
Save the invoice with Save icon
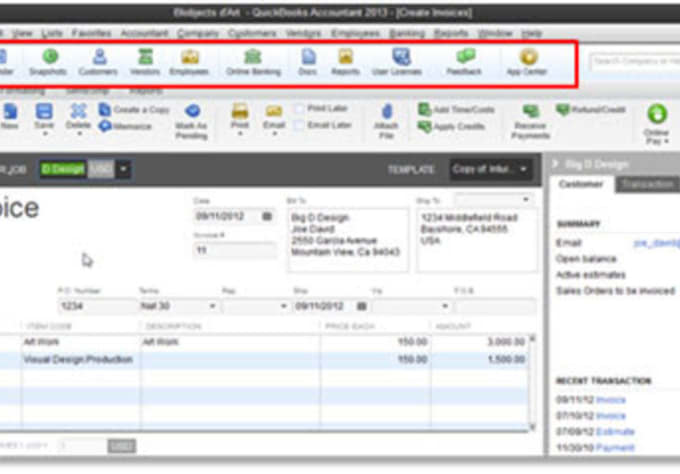point(44,115)
